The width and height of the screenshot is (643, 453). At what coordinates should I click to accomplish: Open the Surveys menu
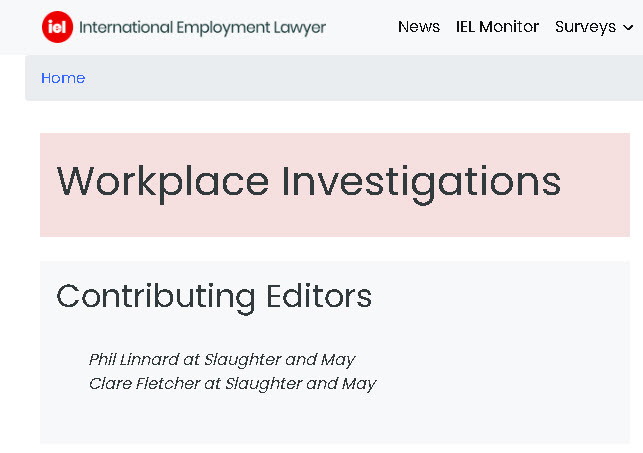click(x=585, y=27)
